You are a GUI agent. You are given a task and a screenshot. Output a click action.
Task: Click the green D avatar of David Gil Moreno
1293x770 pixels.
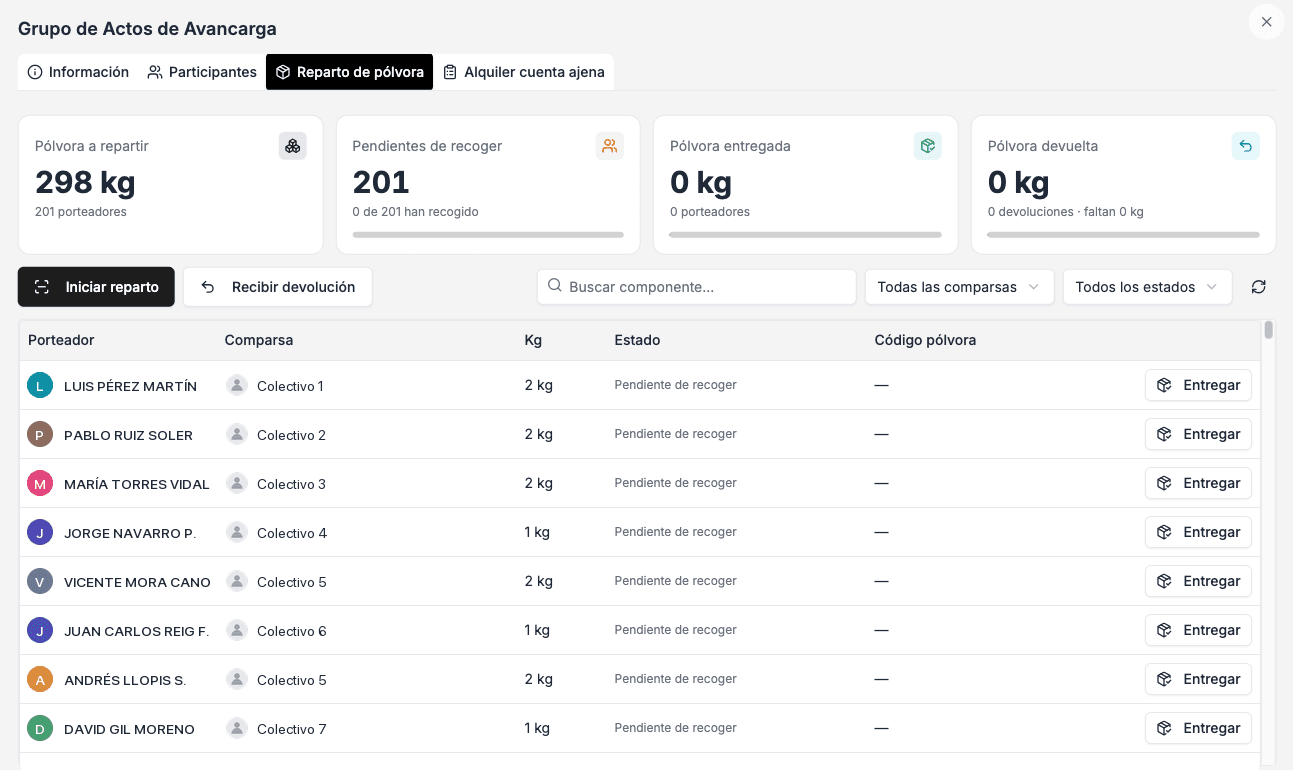40,729
